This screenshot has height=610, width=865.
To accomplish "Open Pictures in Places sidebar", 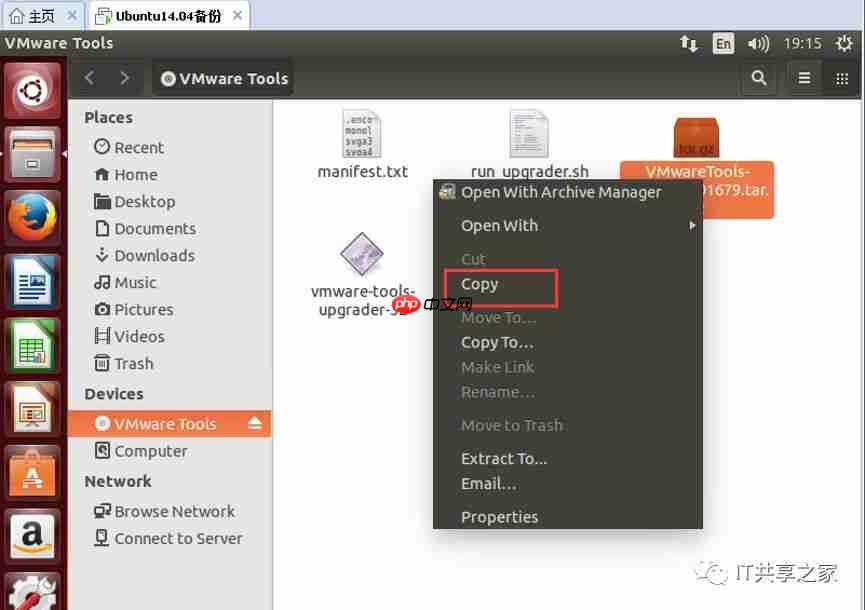I will (x=170, y=309).
